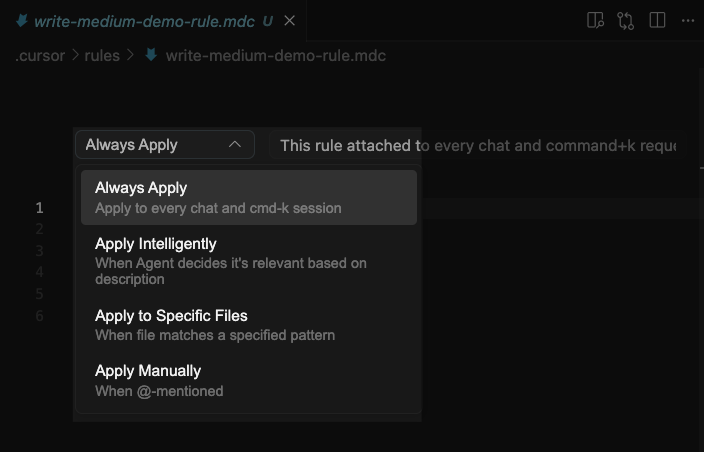704x452 pixels.
Task: Click the rule description text field
Action: click(x=478, y=145)
